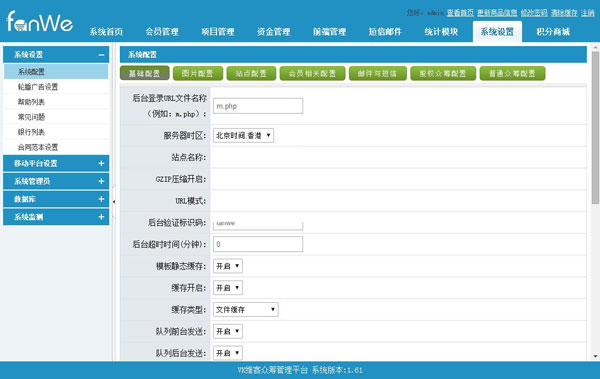Image resolution: width=600 pixels, height=379 pixels.
Task: Open the 短信邮件 top menu
Action: [x=385, y=32]
